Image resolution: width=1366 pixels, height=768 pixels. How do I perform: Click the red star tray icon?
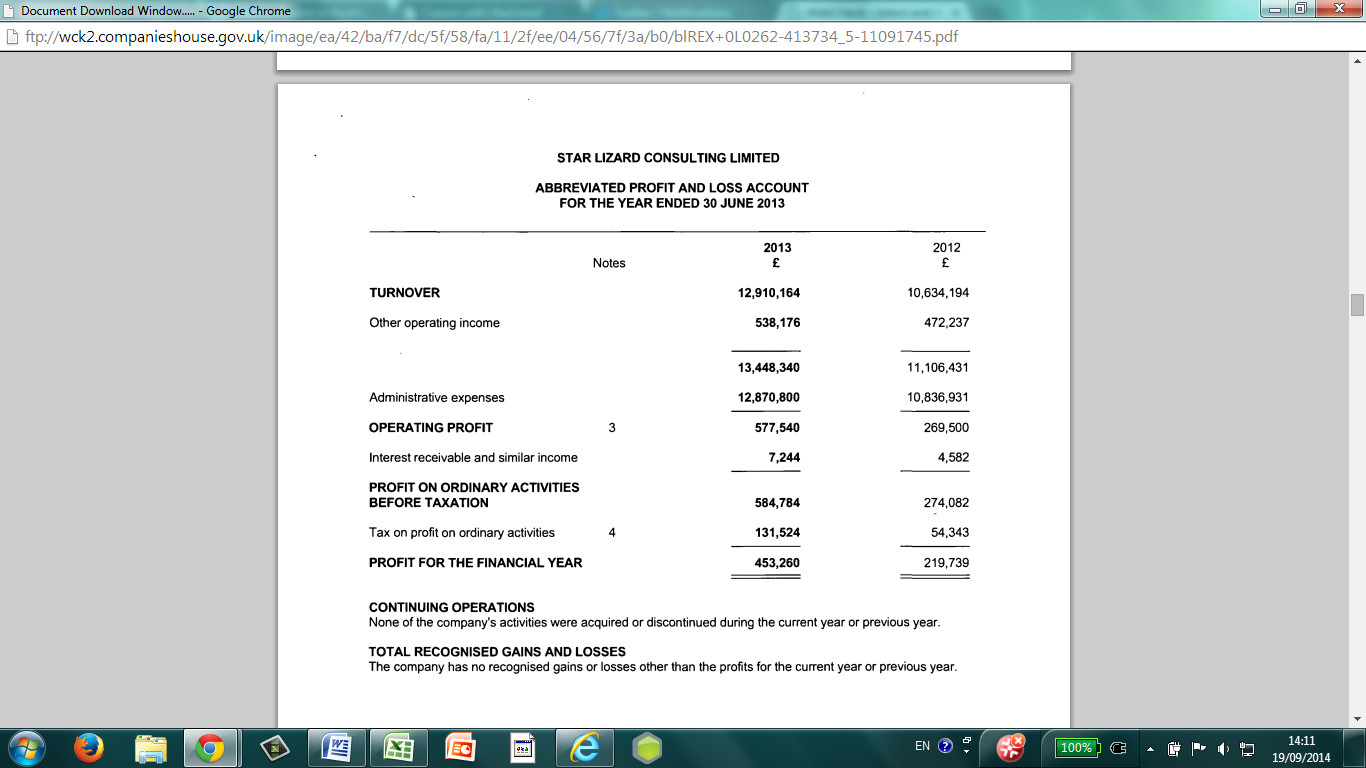point(1011,747)
